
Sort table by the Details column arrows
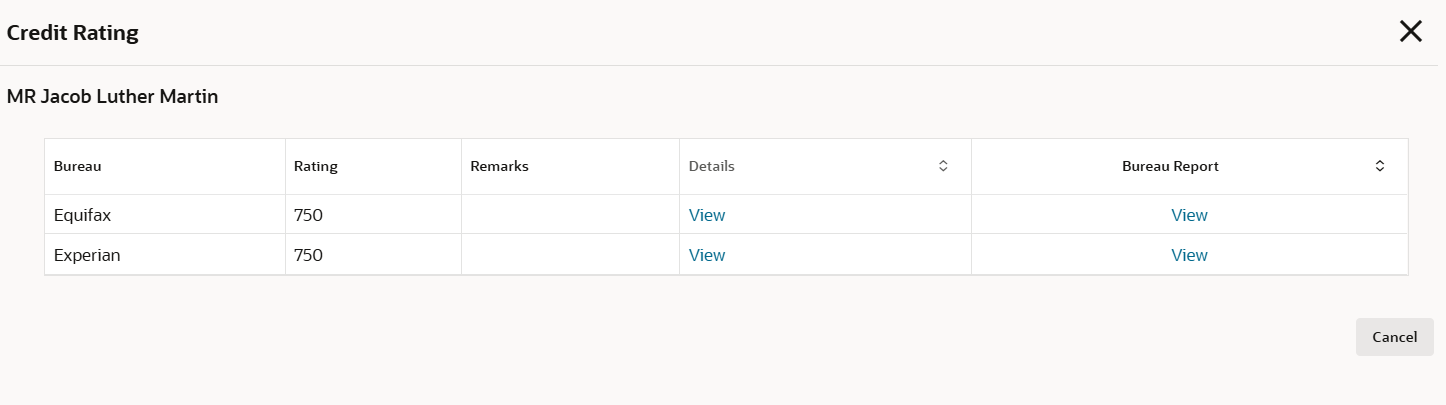tap(942, 166)
